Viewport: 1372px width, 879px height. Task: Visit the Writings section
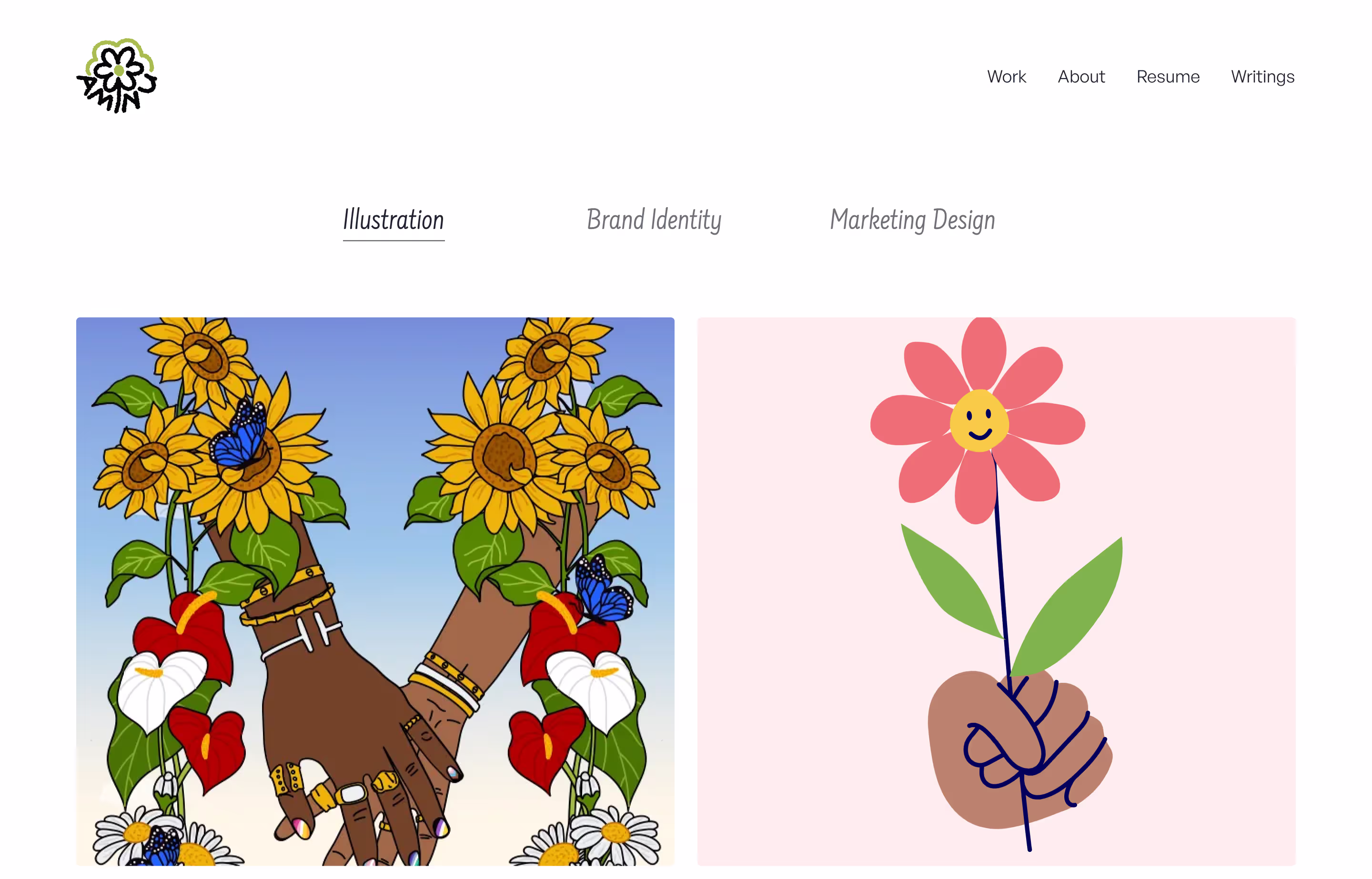pos(1262,77)
